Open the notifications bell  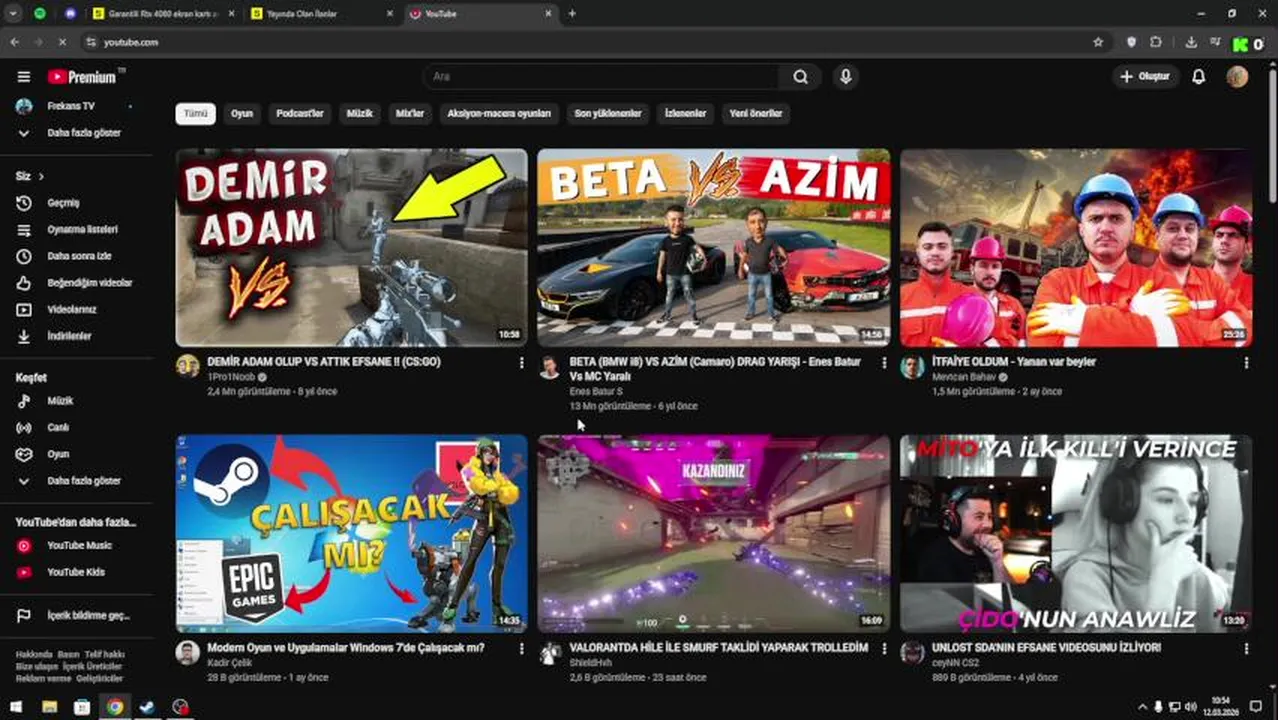[1198, 77]
